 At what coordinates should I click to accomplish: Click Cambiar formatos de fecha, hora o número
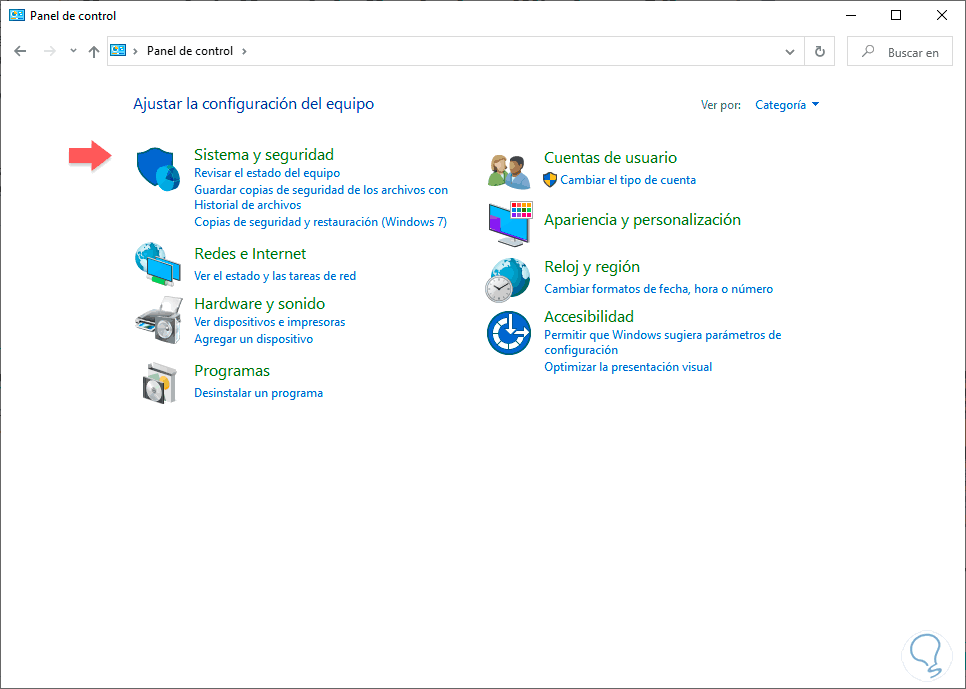[x=659, y=289]
